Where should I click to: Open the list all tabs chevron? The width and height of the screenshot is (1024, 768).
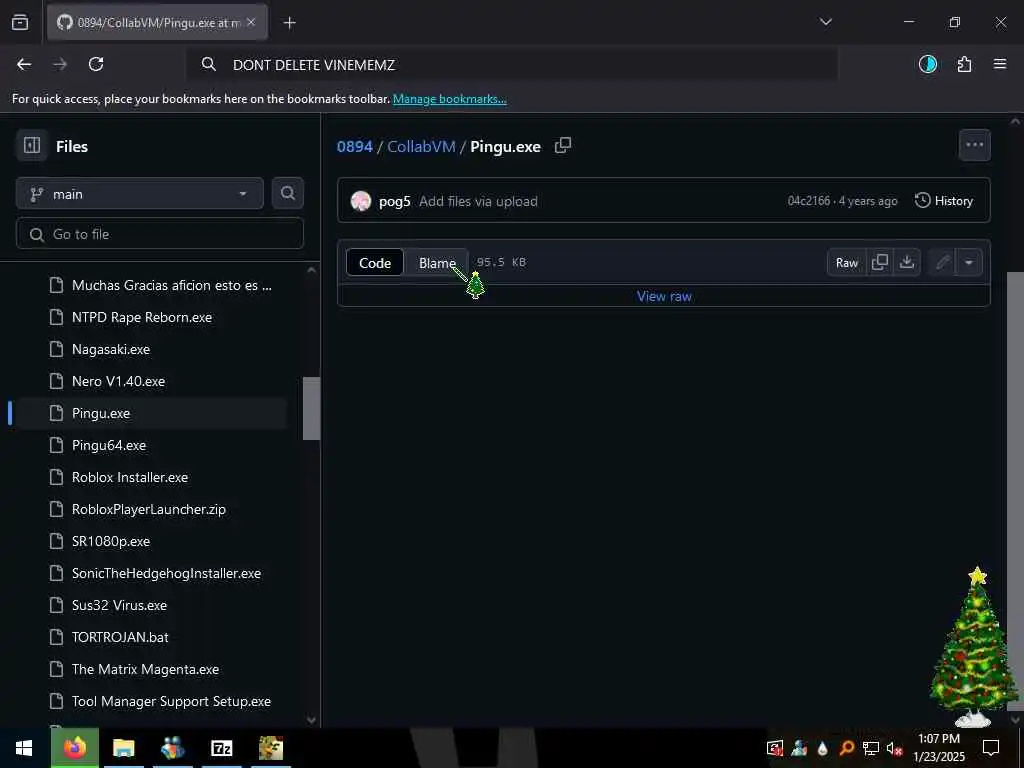(825, 22)
